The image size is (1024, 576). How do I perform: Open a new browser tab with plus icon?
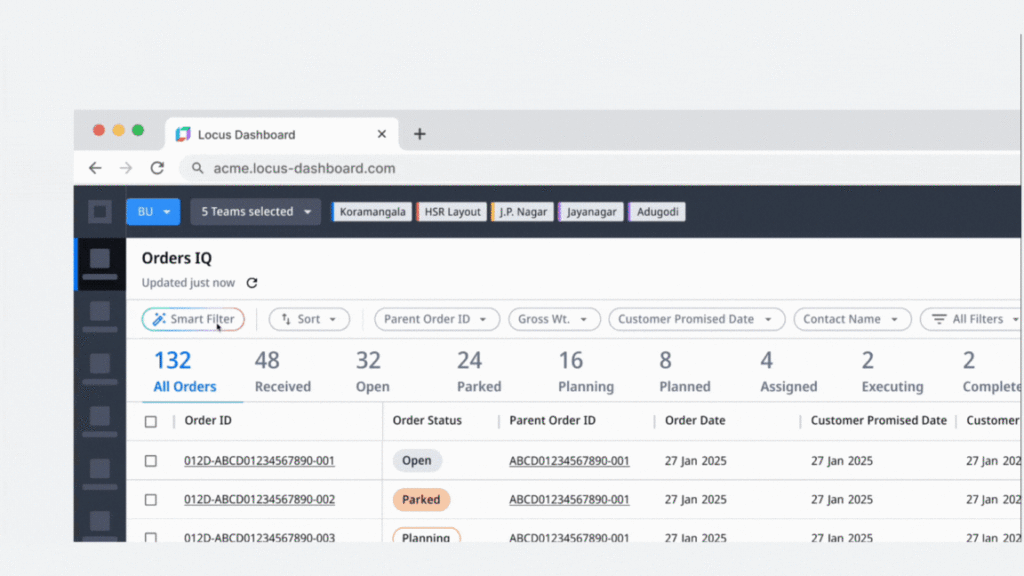420,134
